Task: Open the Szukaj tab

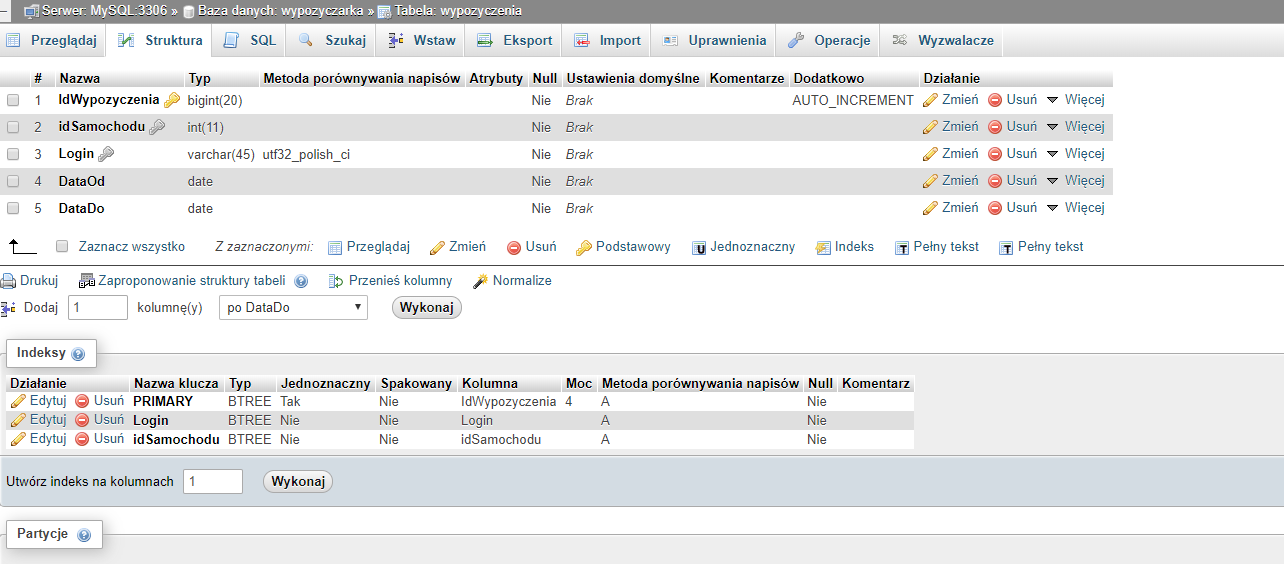Action: pyautogui.click(x=332, y=41)
